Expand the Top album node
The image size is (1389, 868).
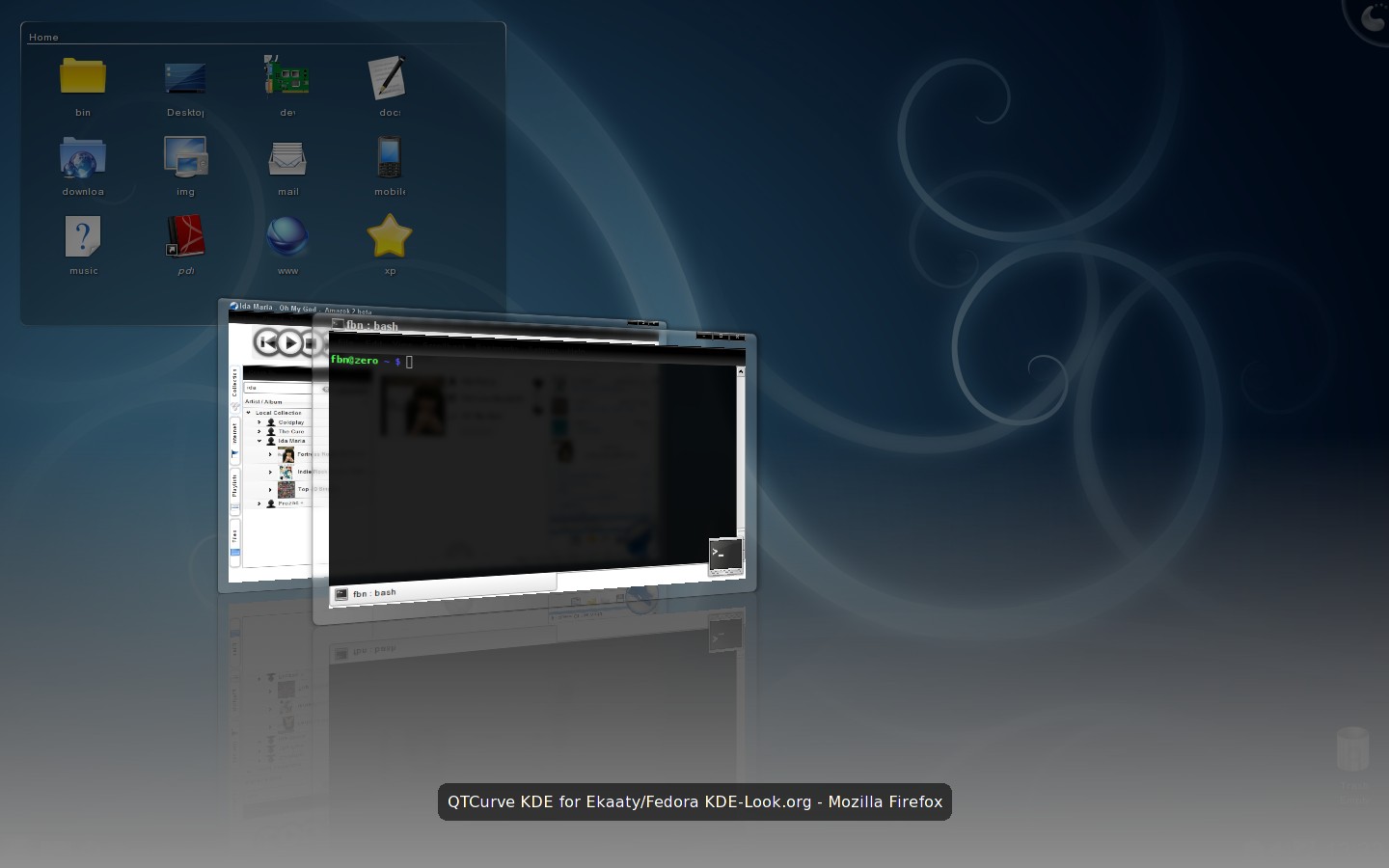[270, 489]
